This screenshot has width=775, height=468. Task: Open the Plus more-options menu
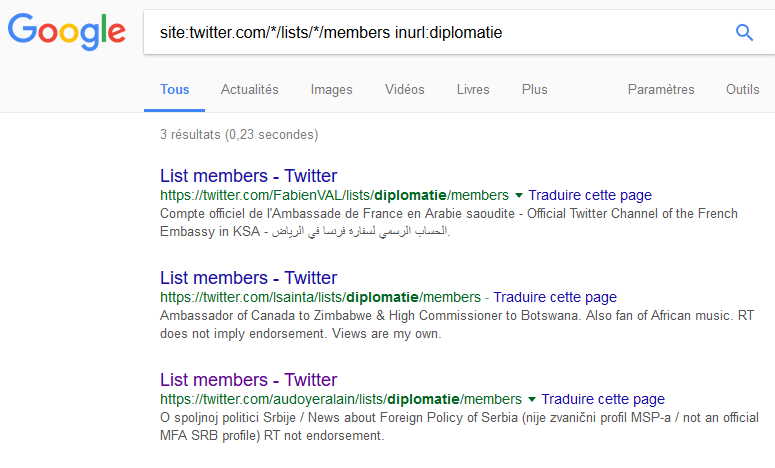[534, 89]
